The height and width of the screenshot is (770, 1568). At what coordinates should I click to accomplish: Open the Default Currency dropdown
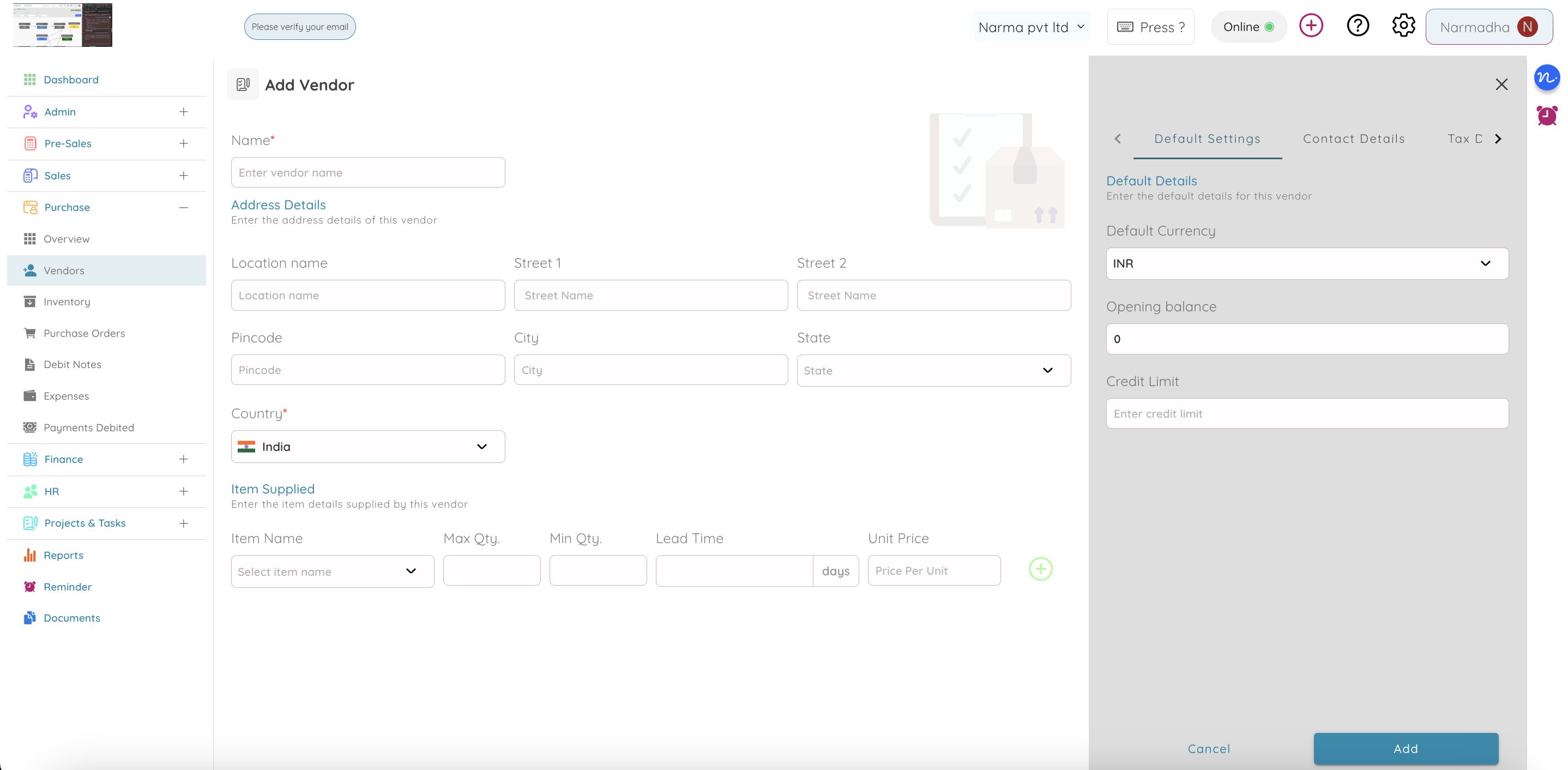1306,263
